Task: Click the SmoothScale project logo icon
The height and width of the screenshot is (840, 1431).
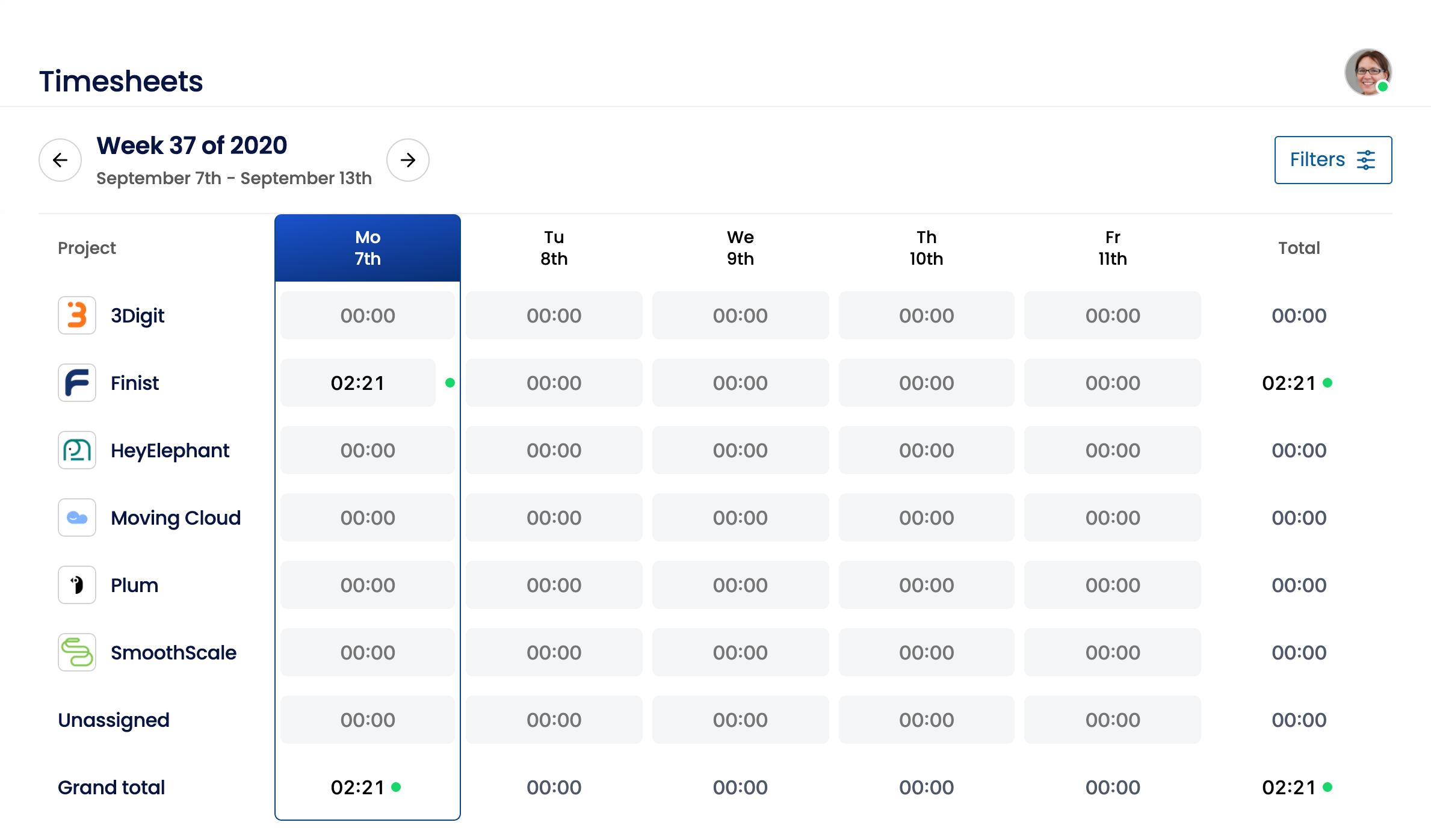Action: 77,652
